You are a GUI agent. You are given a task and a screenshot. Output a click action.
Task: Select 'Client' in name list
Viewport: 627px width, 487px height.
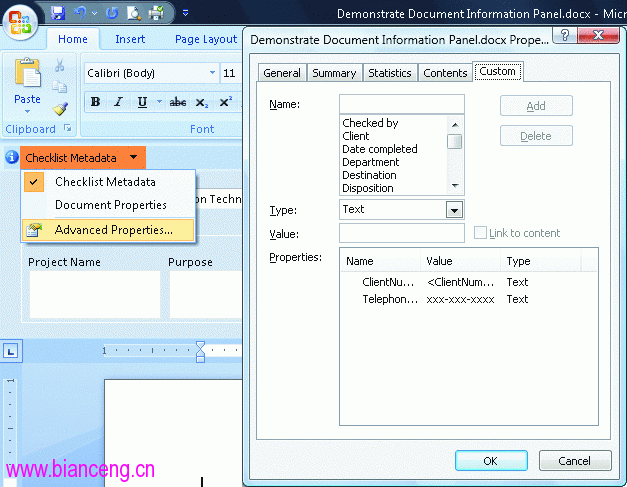[393, 136]
